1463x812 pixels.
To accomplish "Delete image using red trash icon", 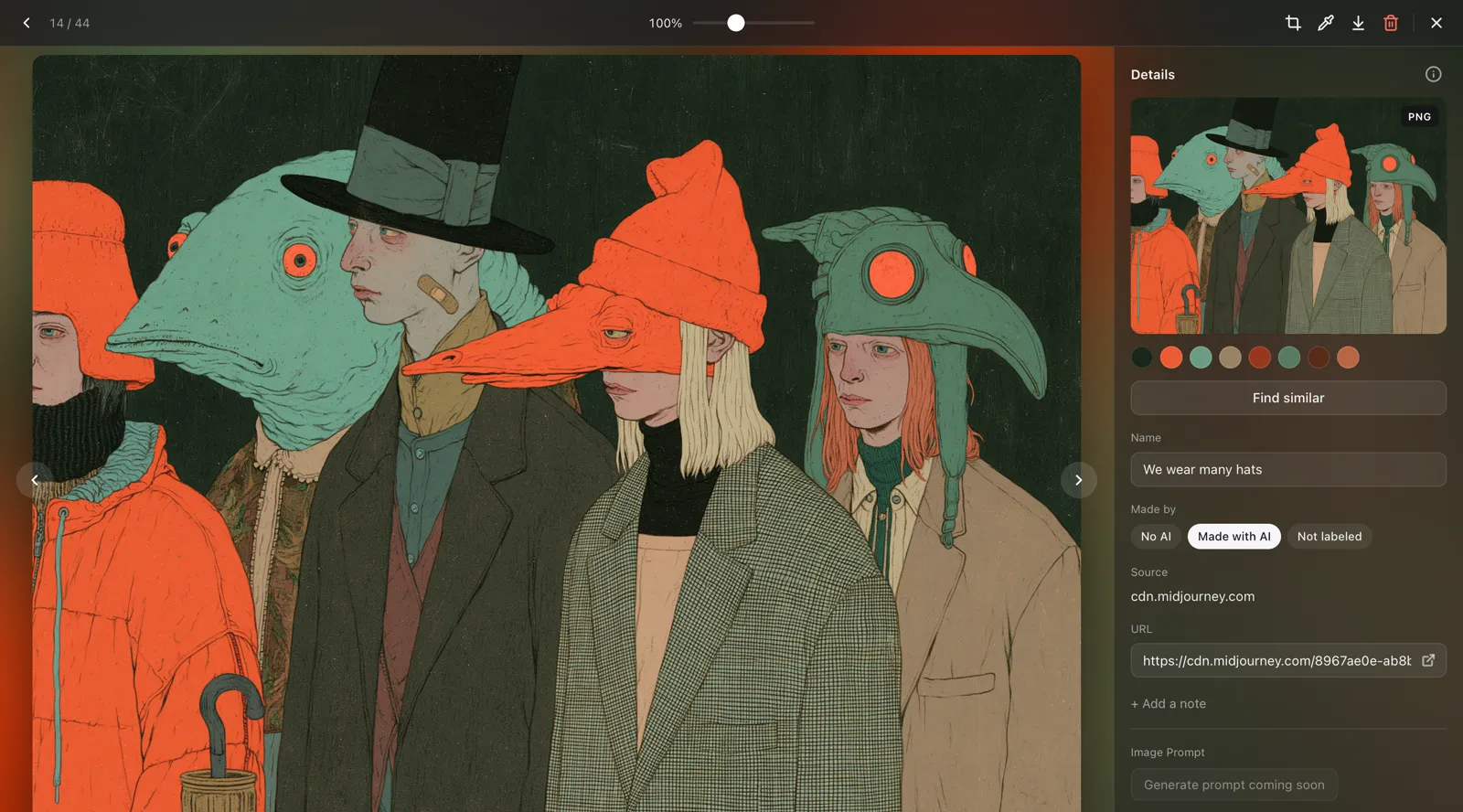I will 1391,23.
